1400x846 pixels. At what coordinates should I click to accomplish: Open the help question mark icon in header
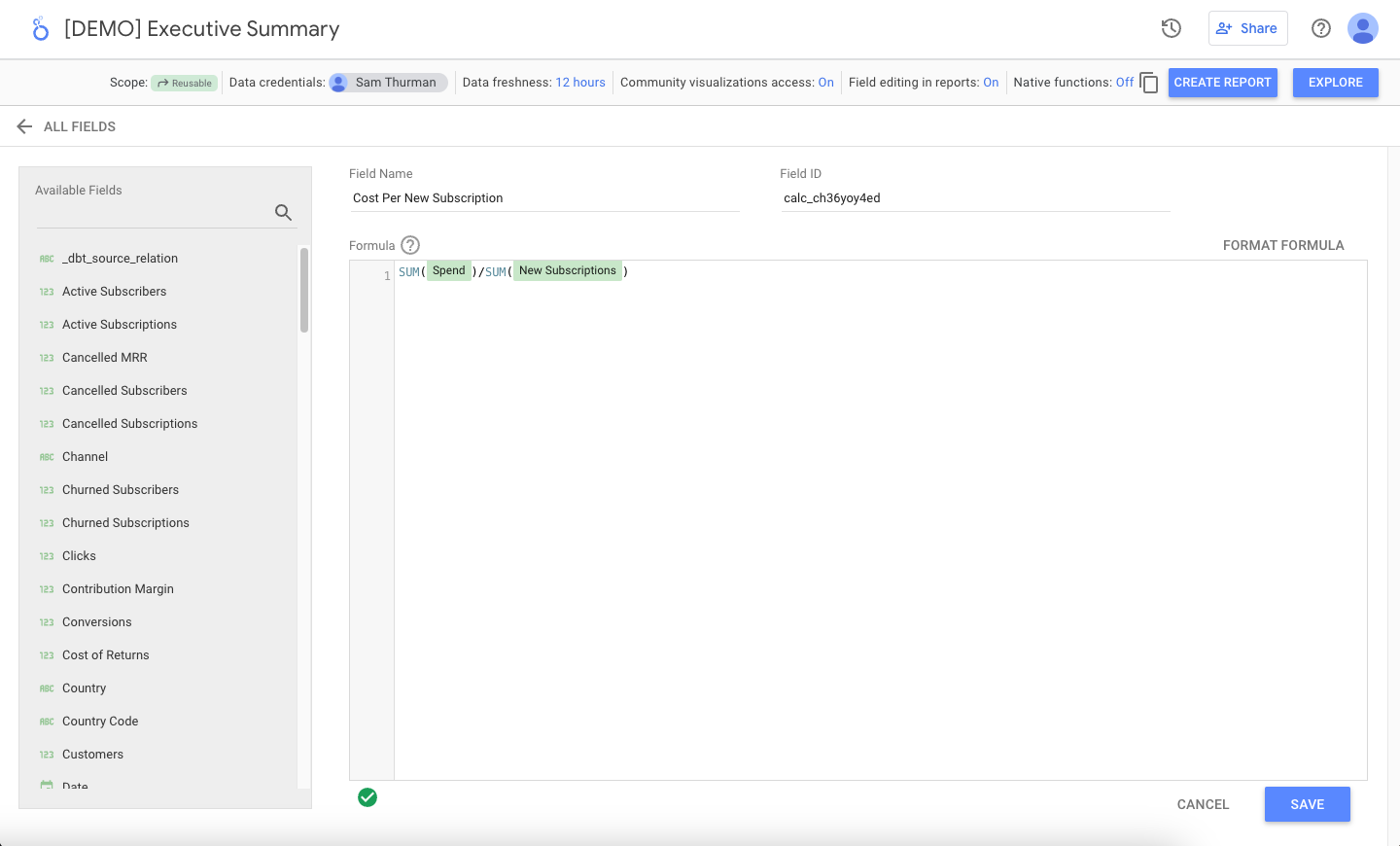[1321, 28]
